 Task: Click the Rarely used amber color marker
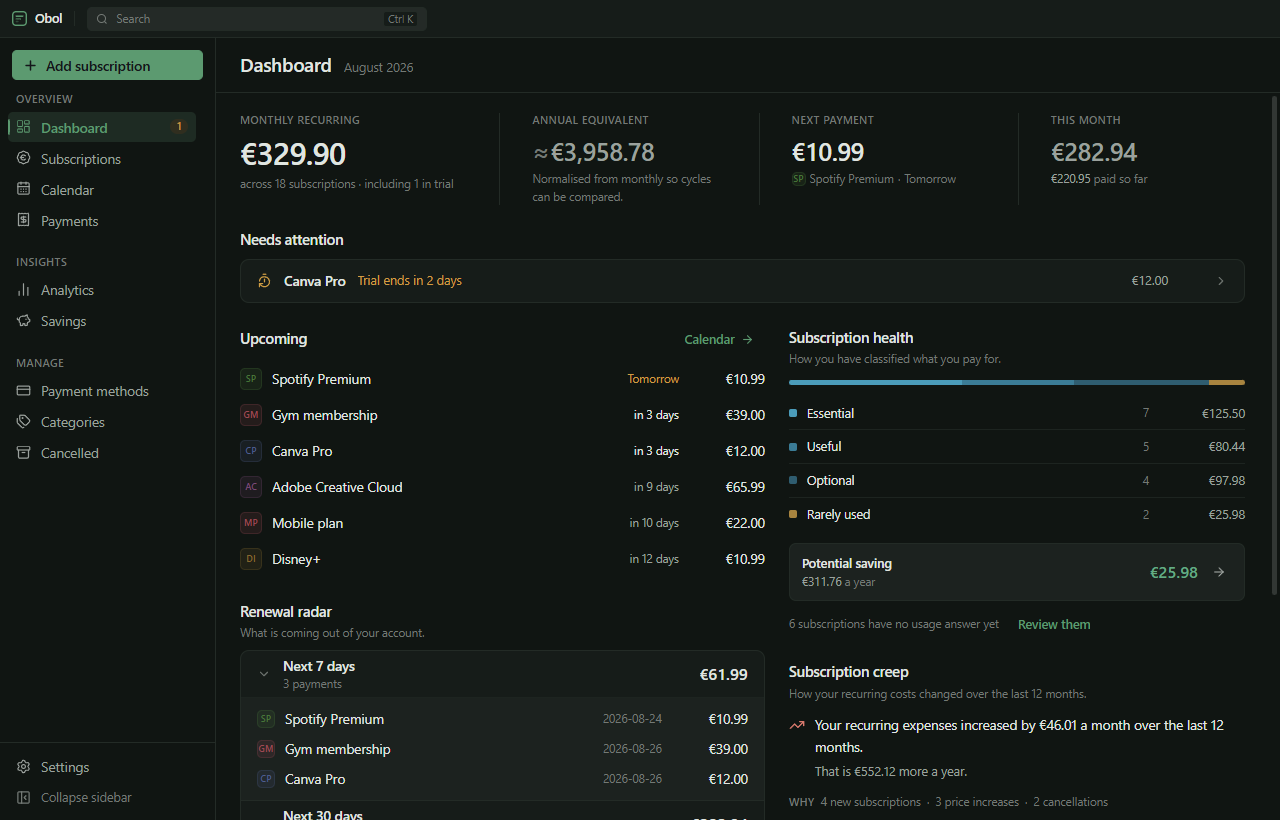coord(793,514)
